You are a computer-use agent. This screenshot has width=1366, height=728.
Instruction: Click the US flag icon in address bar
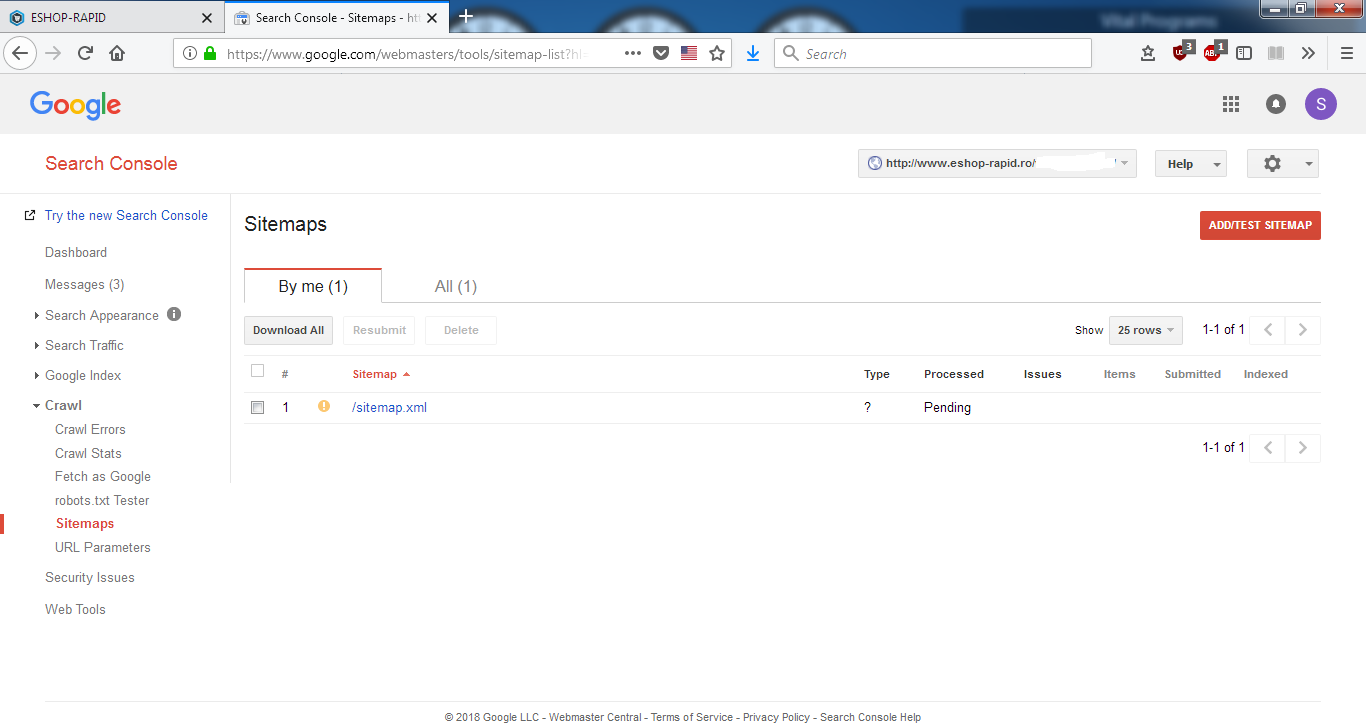(689, 54)
